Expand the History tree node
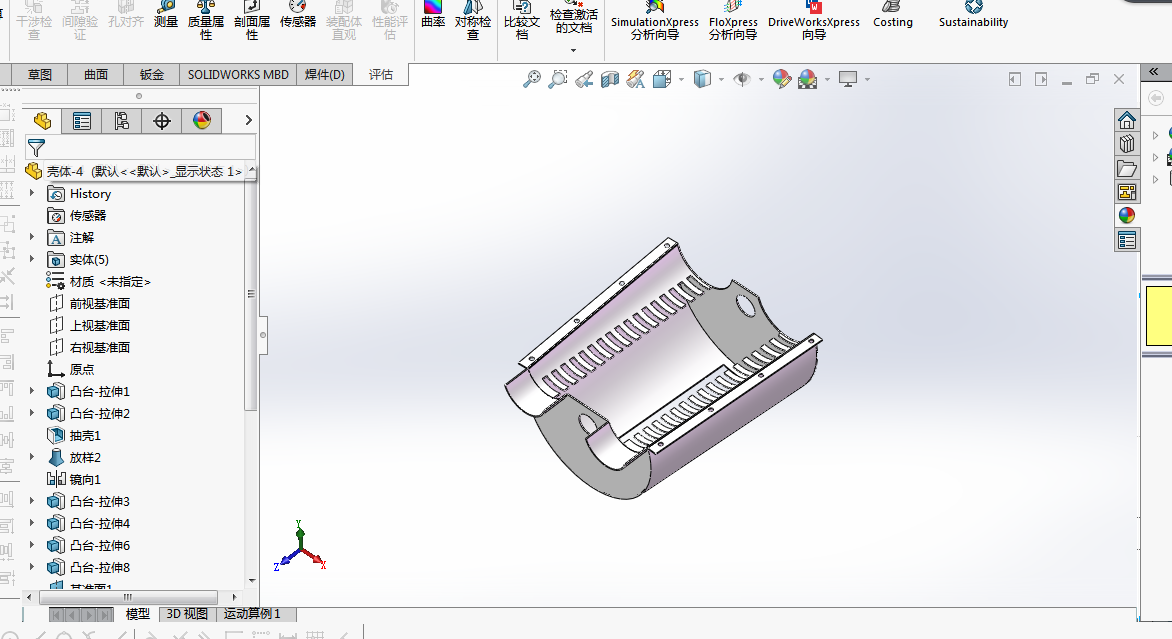 pyautogui.click(x=31, y=193)
